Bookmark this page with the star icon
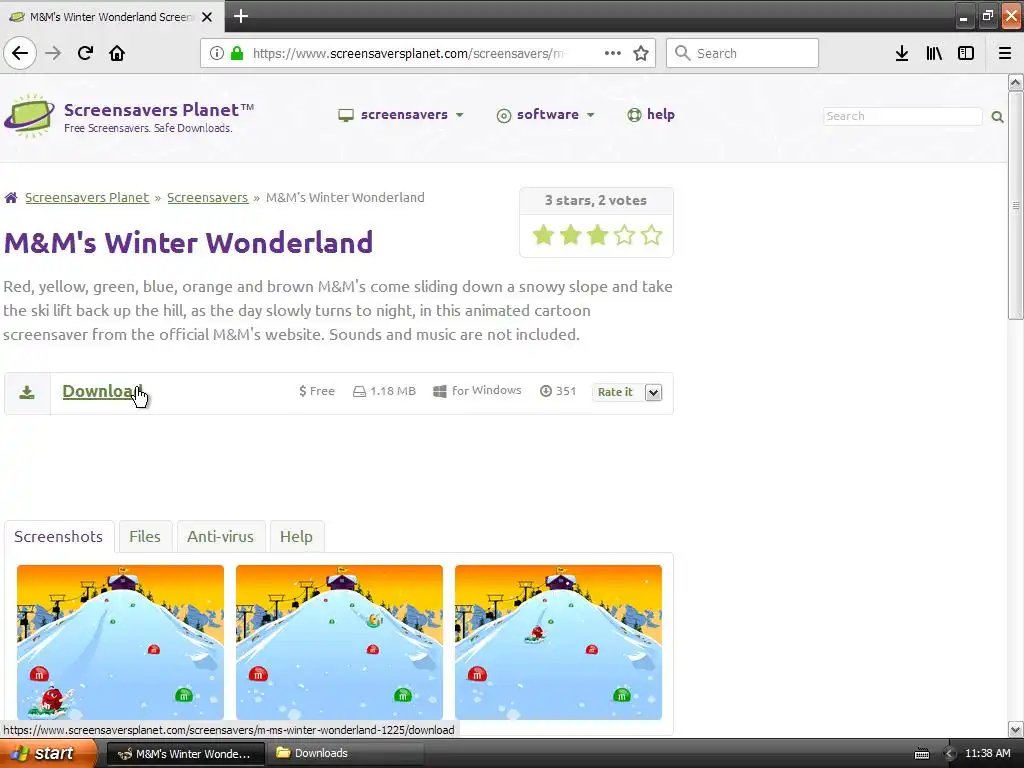Screen dimensions: 1024x768 coord(641,53)
